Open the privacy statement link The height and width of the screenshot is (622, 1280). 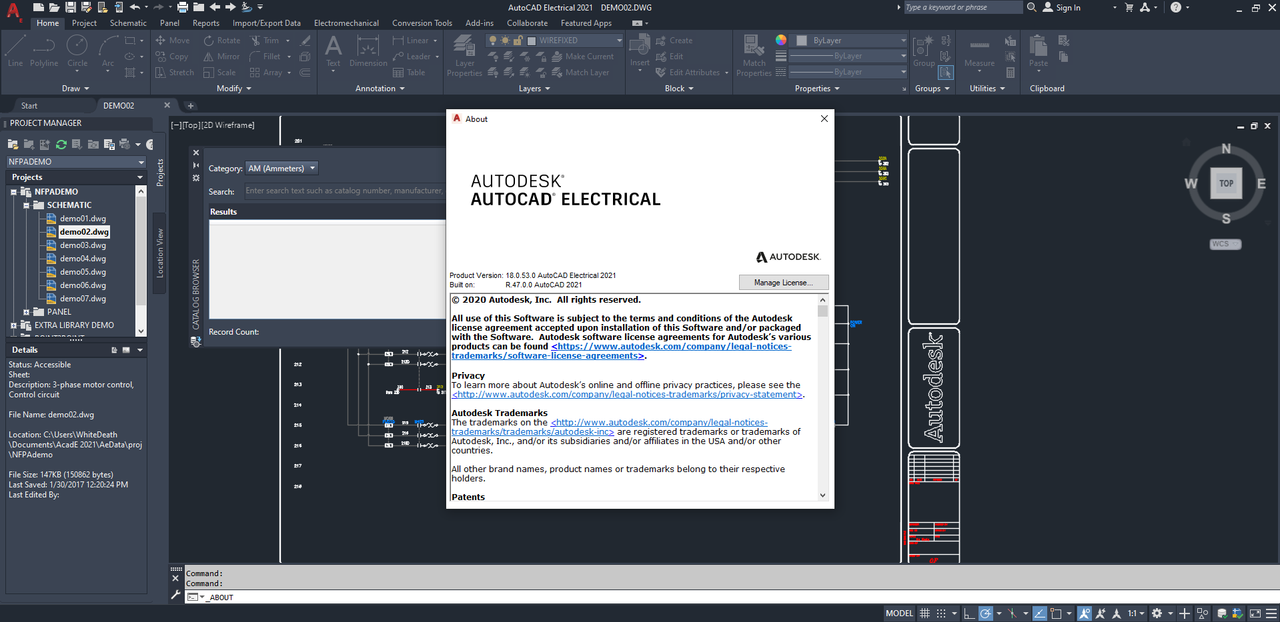[627, 394]
